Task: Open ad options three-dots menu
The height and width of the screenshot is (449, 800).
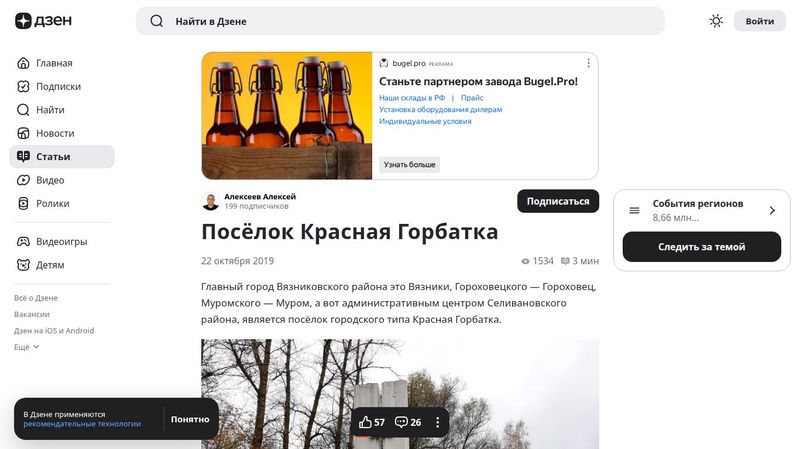Action: [588, 63]
